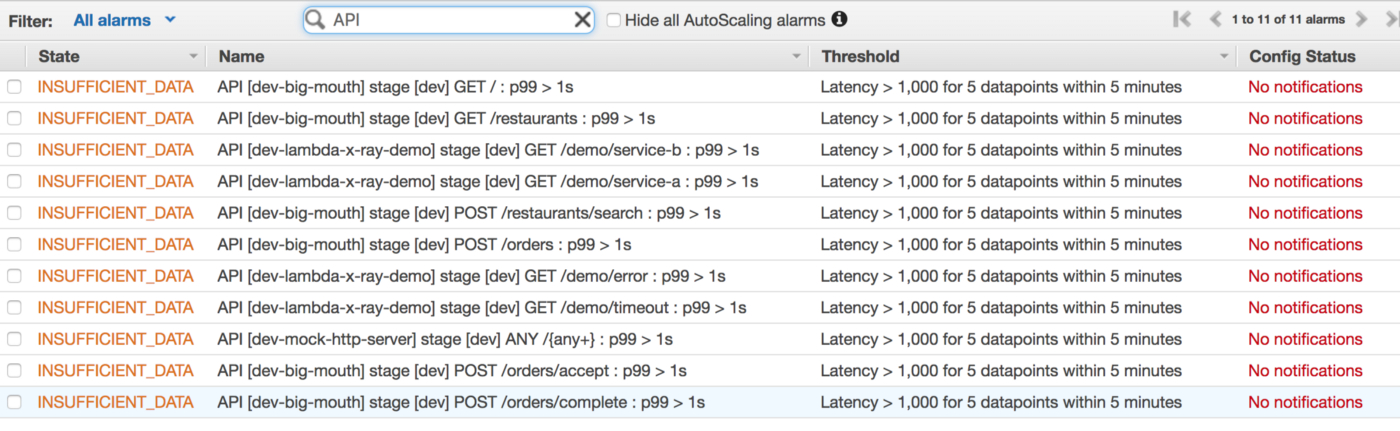Open the Name column dropdown arrow

pyautogui.click(x=797, y=57)
